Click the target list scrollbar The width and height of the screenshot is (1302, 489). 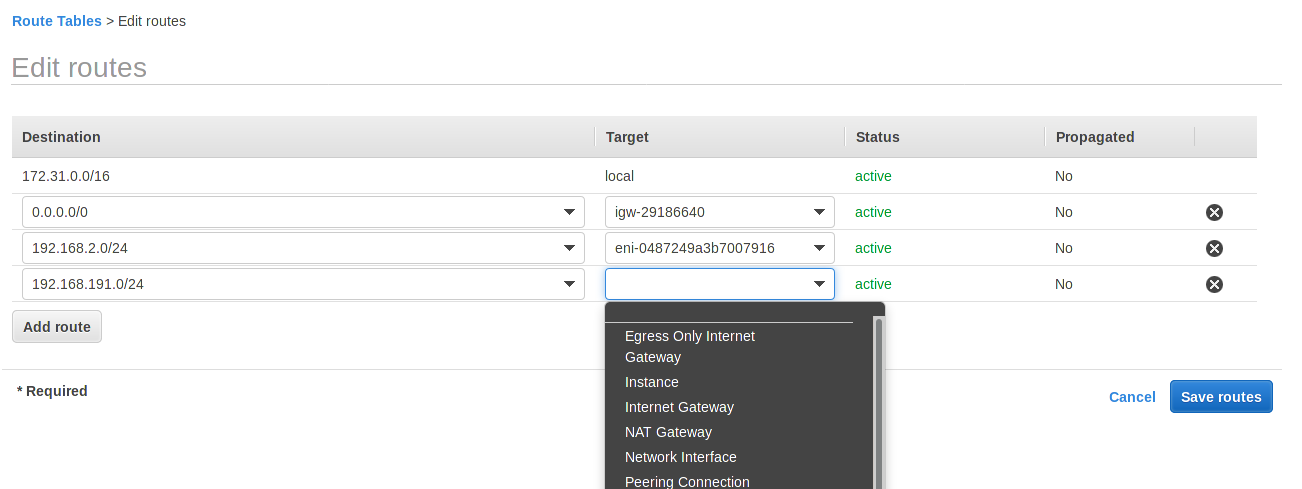point(879,400)
